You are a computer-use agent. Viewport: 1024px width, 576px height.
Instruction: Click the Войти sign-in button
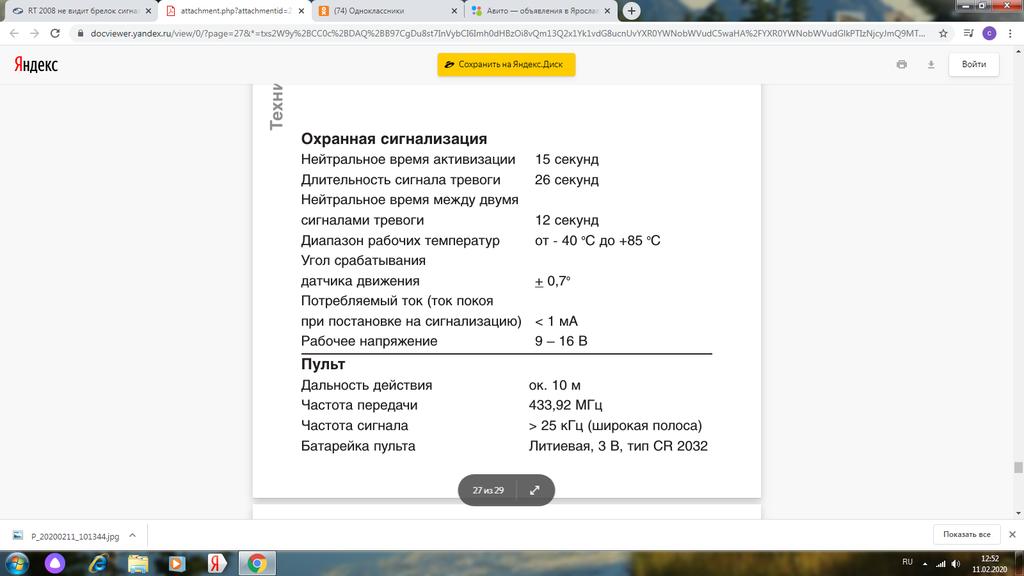pyautogui.click(x=973, y=64)
